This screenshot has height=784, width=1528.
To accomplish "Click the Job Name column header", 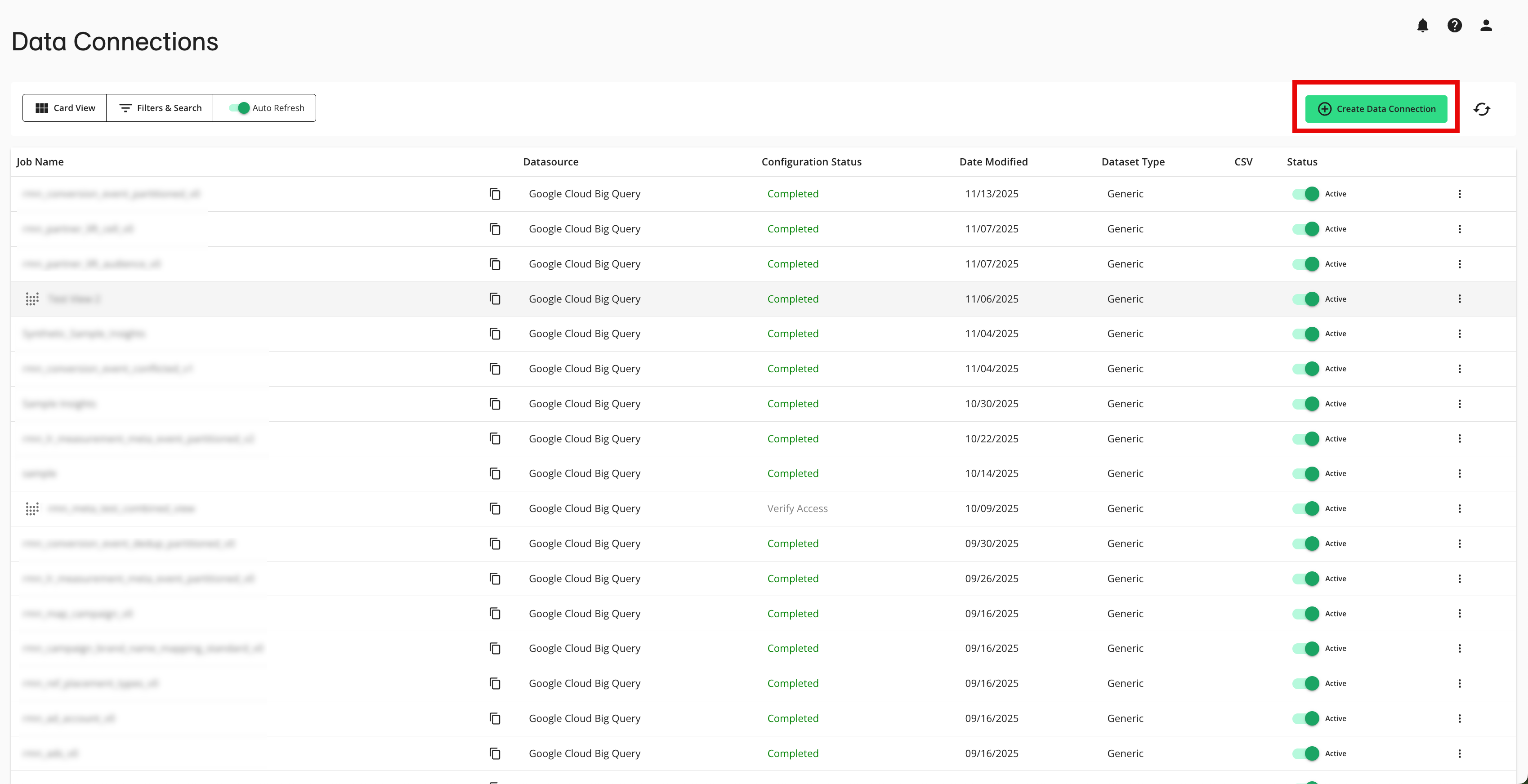I will [40, 161].
